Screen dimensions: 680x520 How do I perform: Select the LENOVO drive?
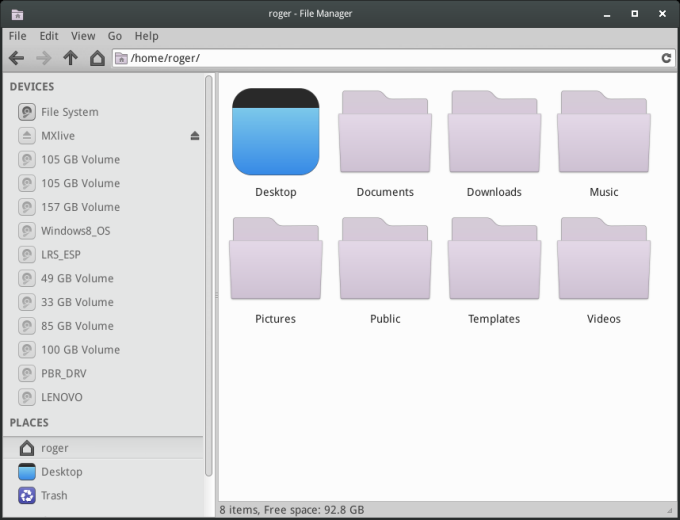[x=61, y=397]
